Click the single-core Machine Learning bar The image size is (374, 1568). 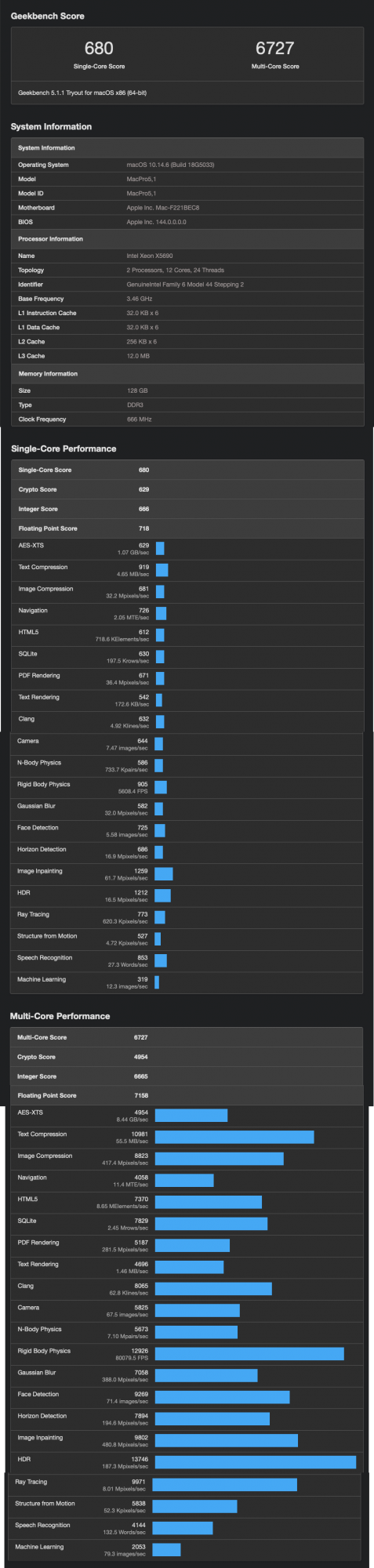point(157,982)
